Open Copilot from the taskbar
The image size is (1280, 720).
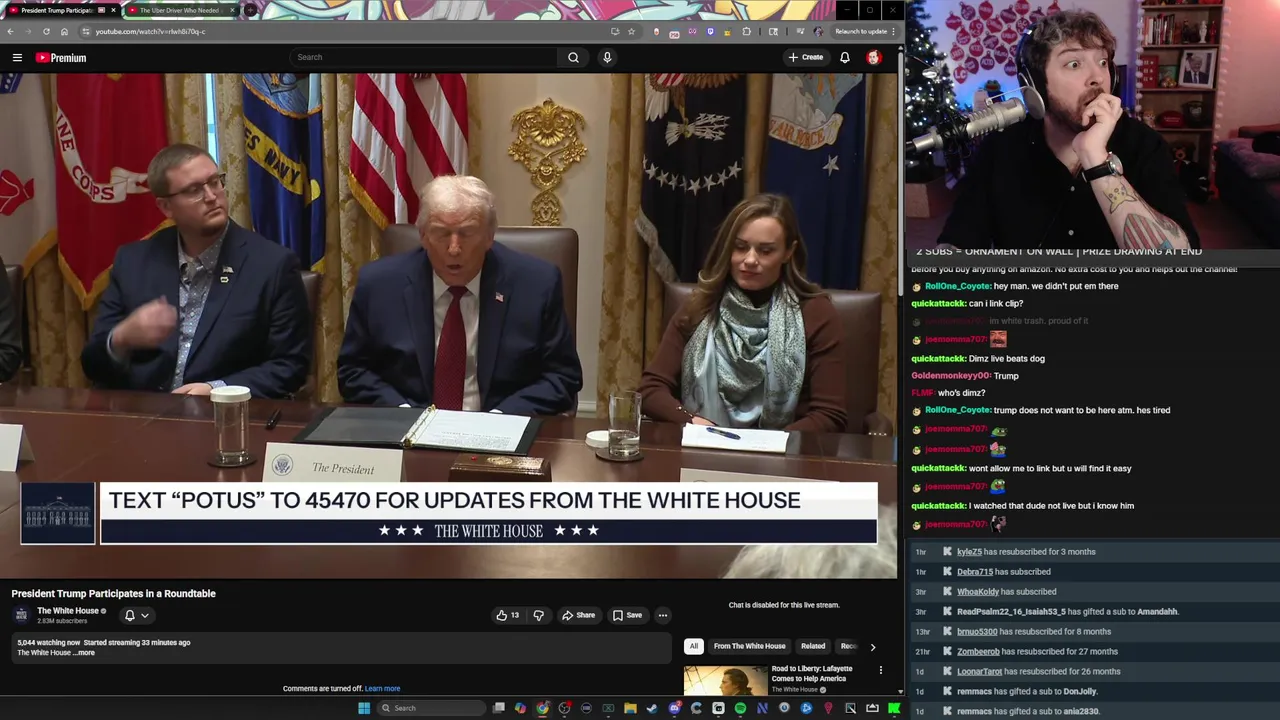[520, 708]
